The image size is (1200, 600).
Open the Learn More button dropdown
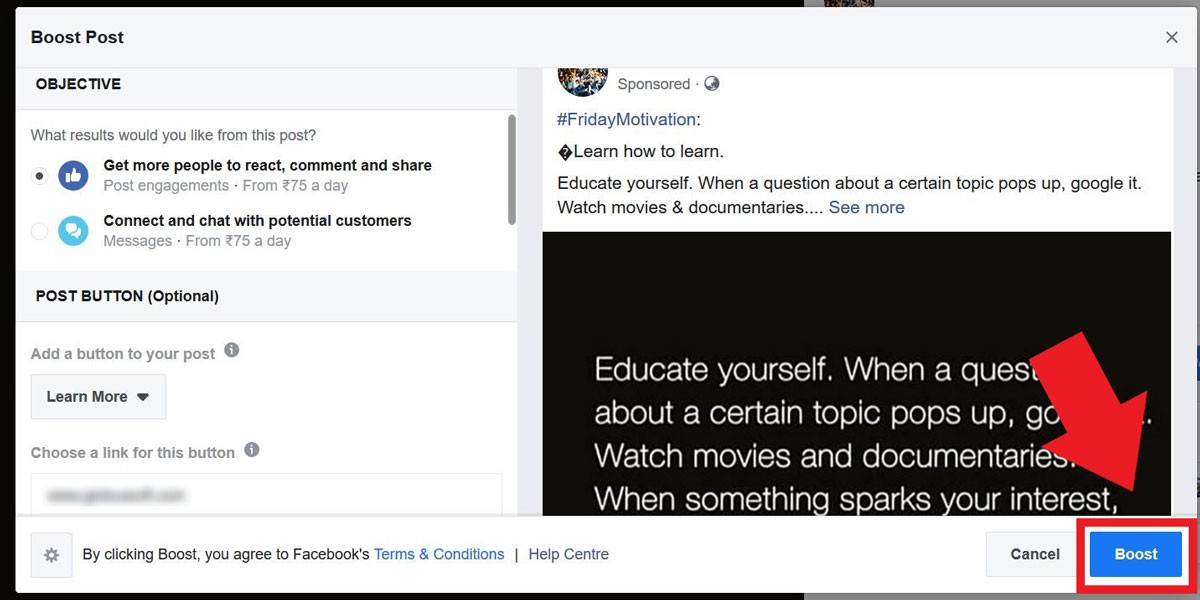pyautogui.click(x=98, y=397)
